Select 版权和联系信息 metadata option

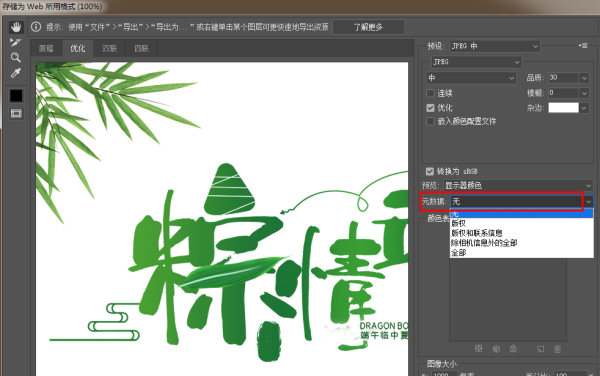pos(522,233)
